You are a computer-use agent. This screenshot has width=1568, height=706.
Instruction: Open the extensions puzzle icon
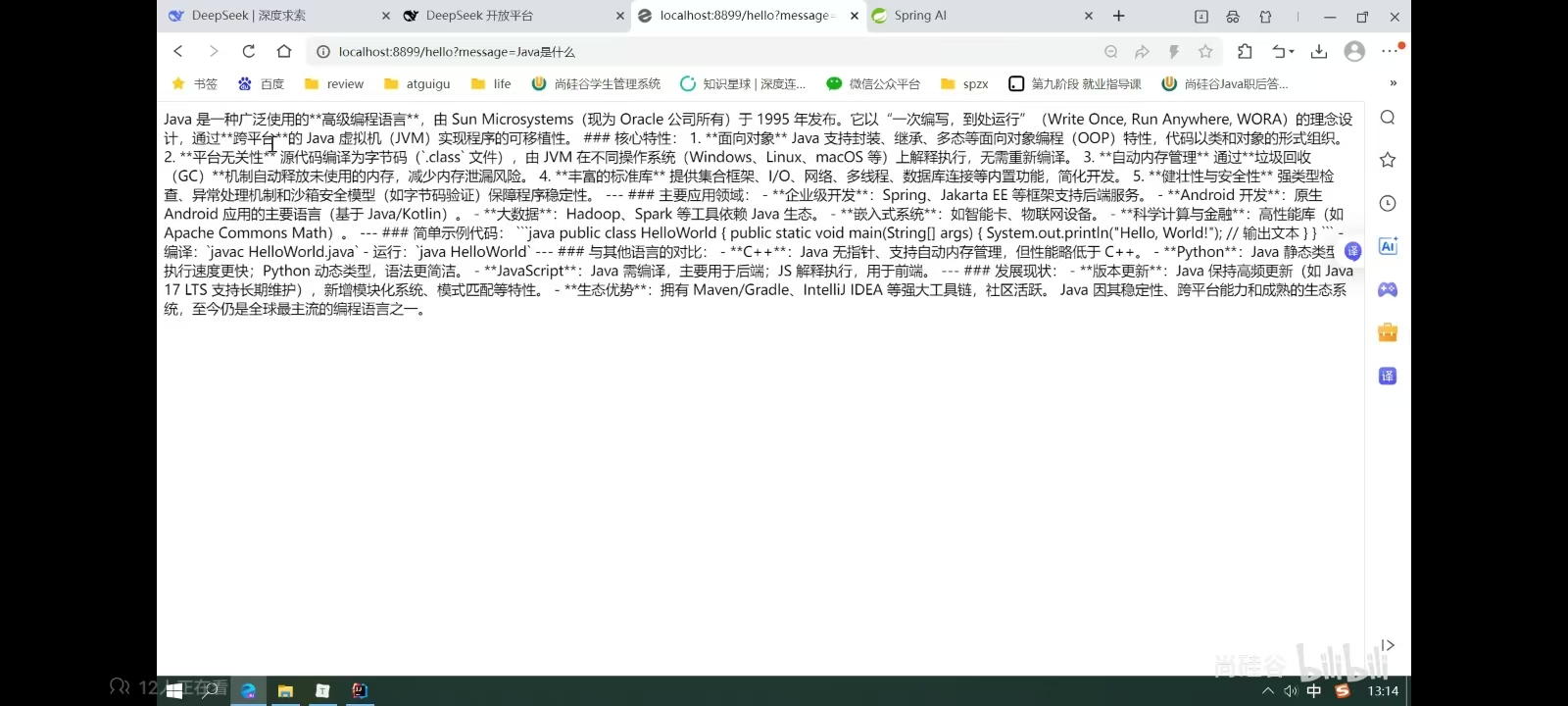pos(1245,52)
